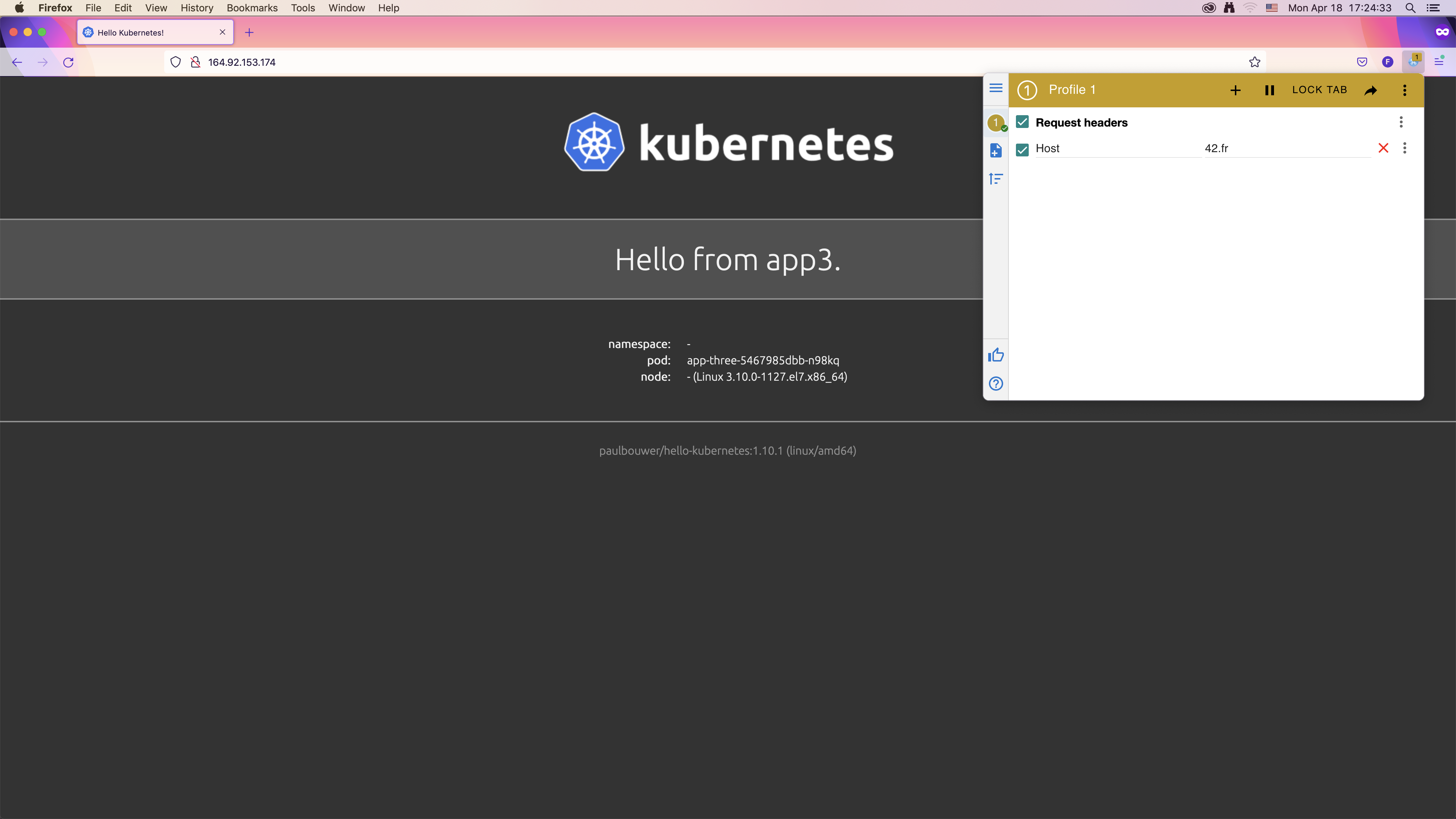Image resolution: width=1456 pixels, height=819 pixels.
Task: Reload the current page
Action: [x=68, y=62]
